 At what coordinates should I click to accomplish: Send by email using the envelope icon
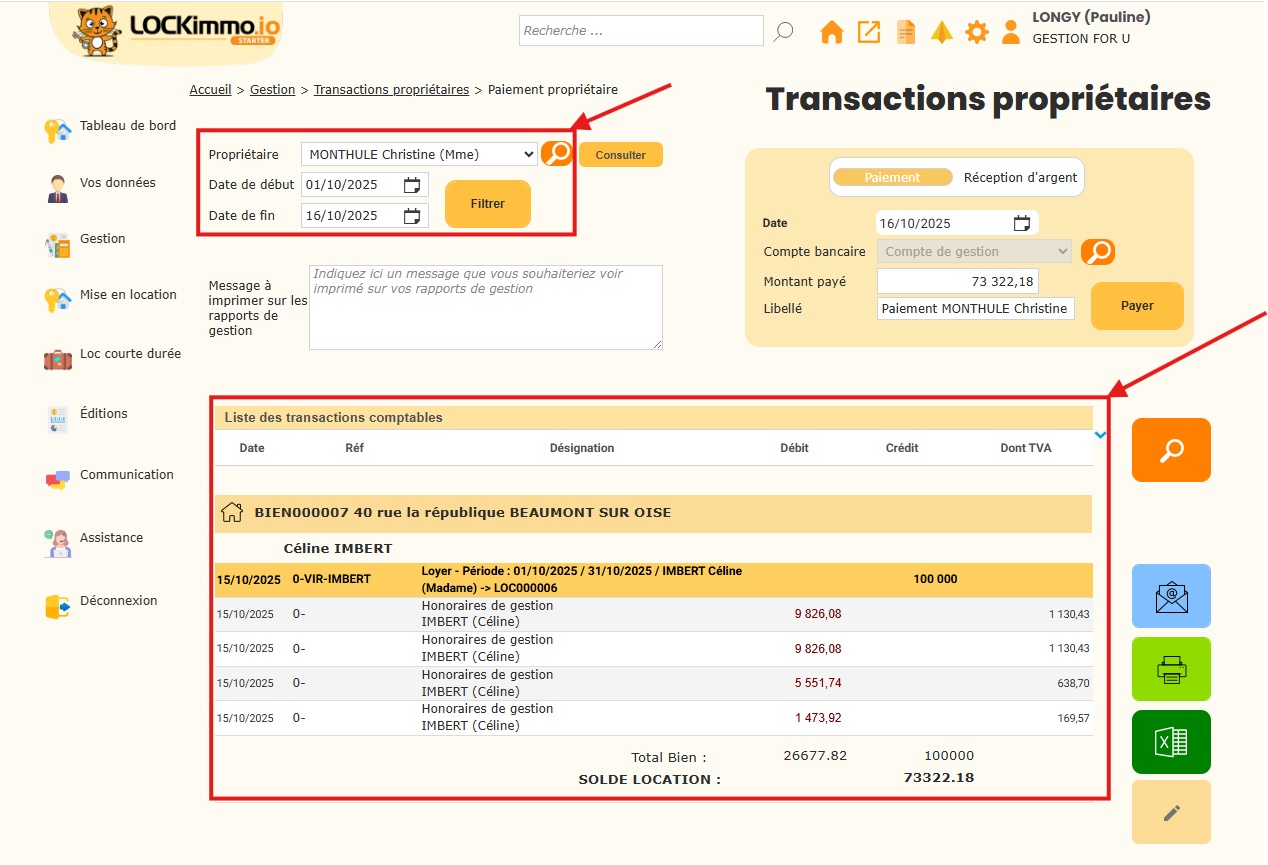pyautogui.click(x=1171, y=596)
